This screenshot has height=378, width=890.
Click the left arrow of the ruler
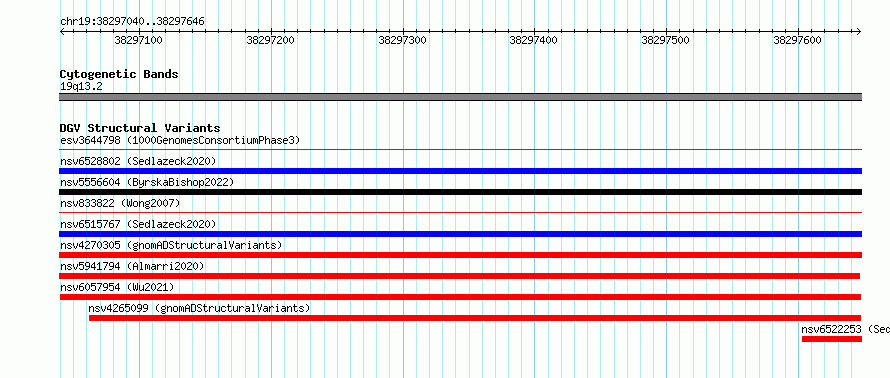[x=62, y=32]
